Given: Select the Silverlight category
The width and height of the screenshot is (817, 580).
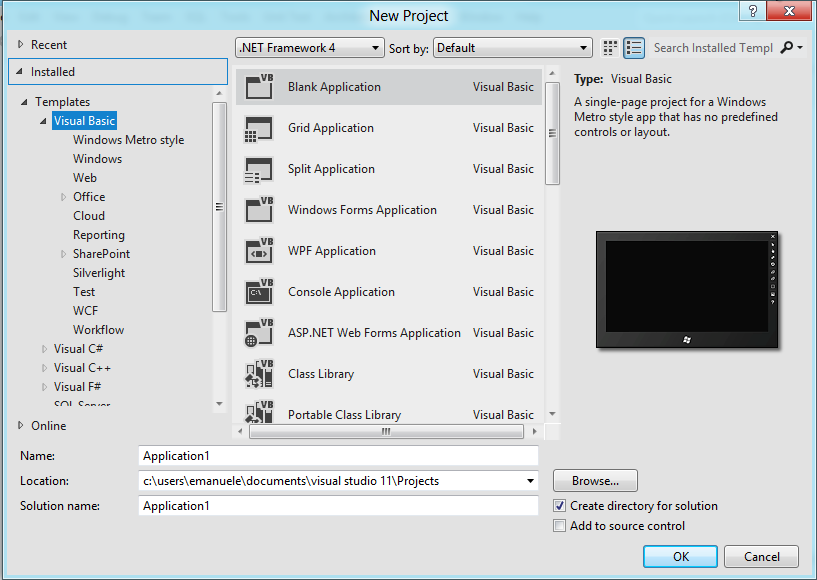Looking at the screenshot, I should click(99, 273).
